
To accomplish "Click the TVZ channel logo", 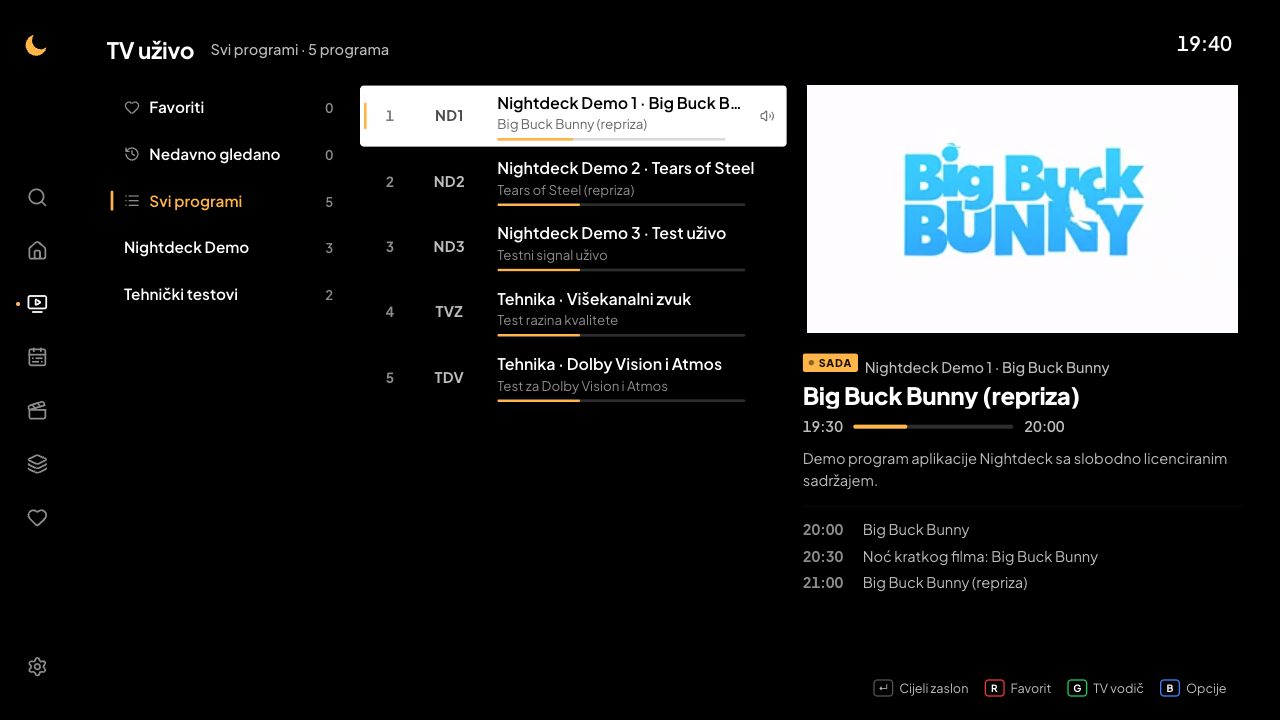I will coord(449,312).
